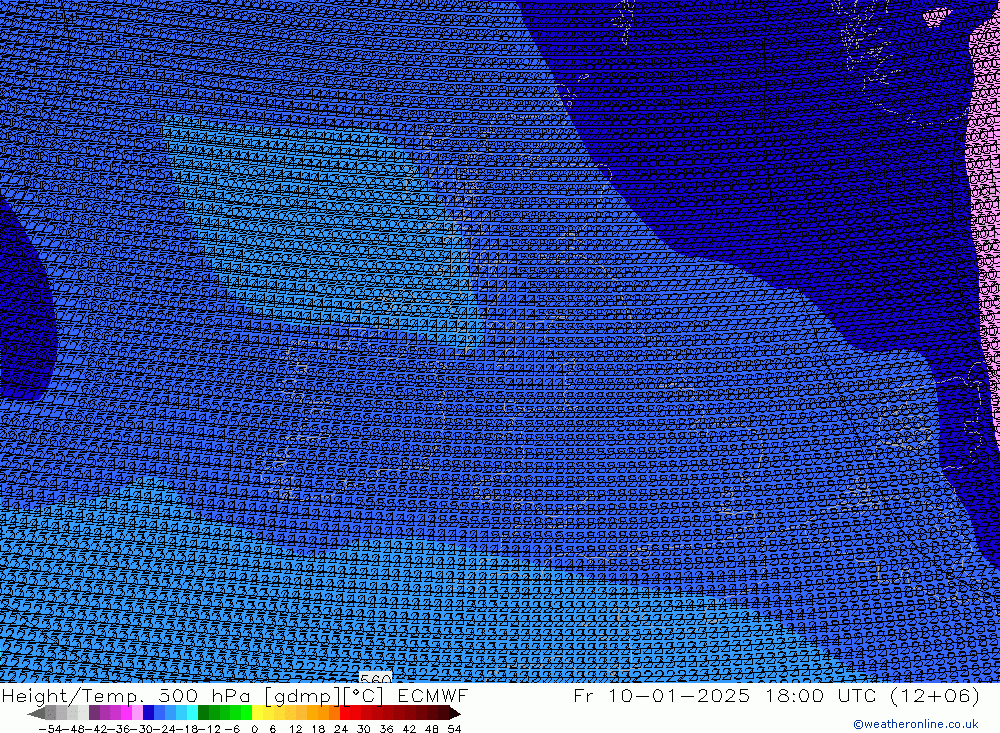Pick the bright yellow legend swatch at 0
This screenshot has width=1000, height=733.
257,713
